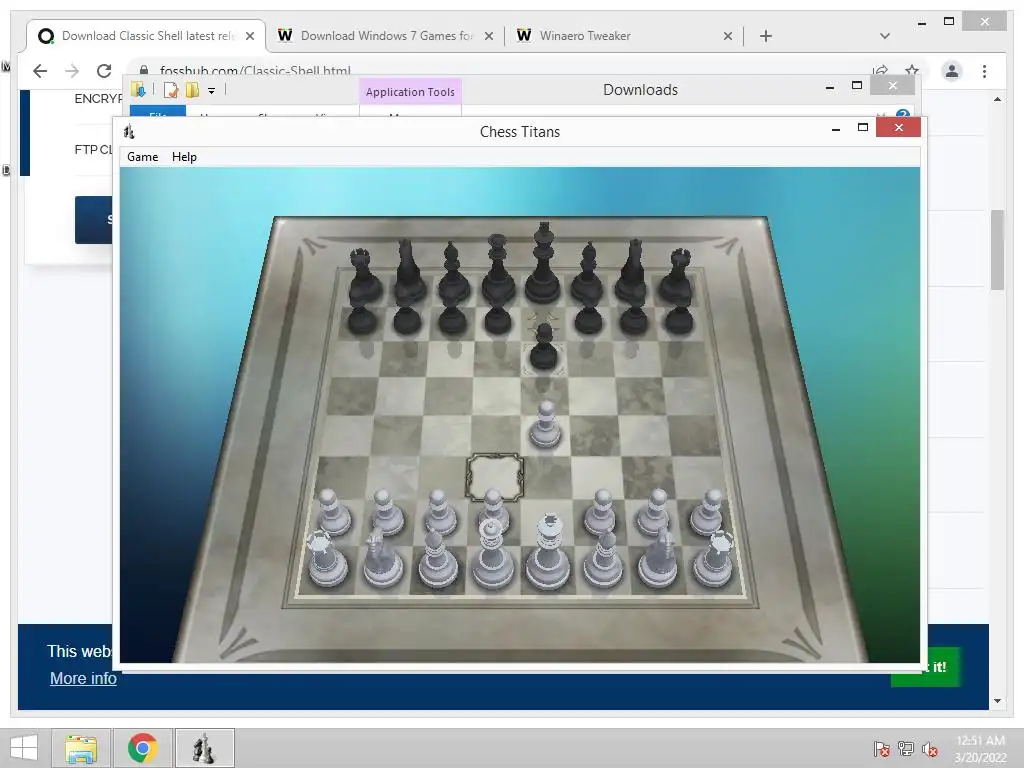Click properties icon in Downloads title bar
Screen dimensions: 1024x768
170,90
